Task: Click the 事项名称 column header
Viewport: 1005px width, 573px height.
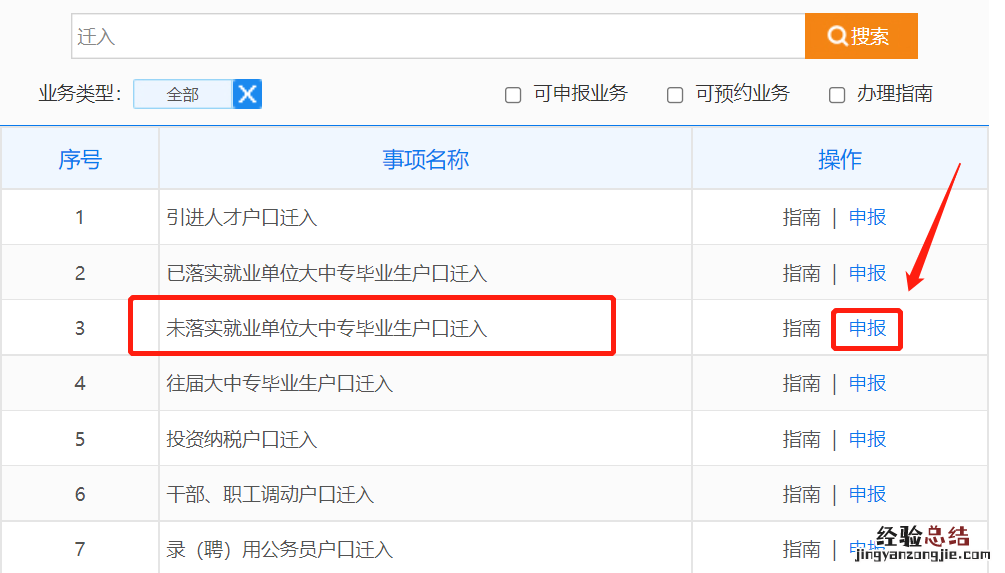Action: pyautogui.click(x=425, y=160)
